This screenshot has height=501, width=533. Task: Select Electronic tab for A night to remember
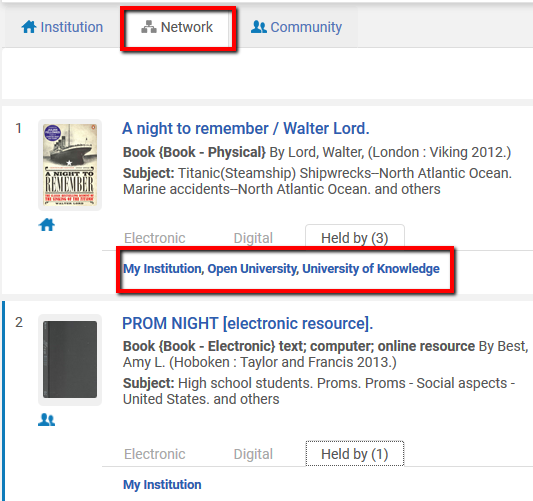pyautogui.click(x=155, y=238)
